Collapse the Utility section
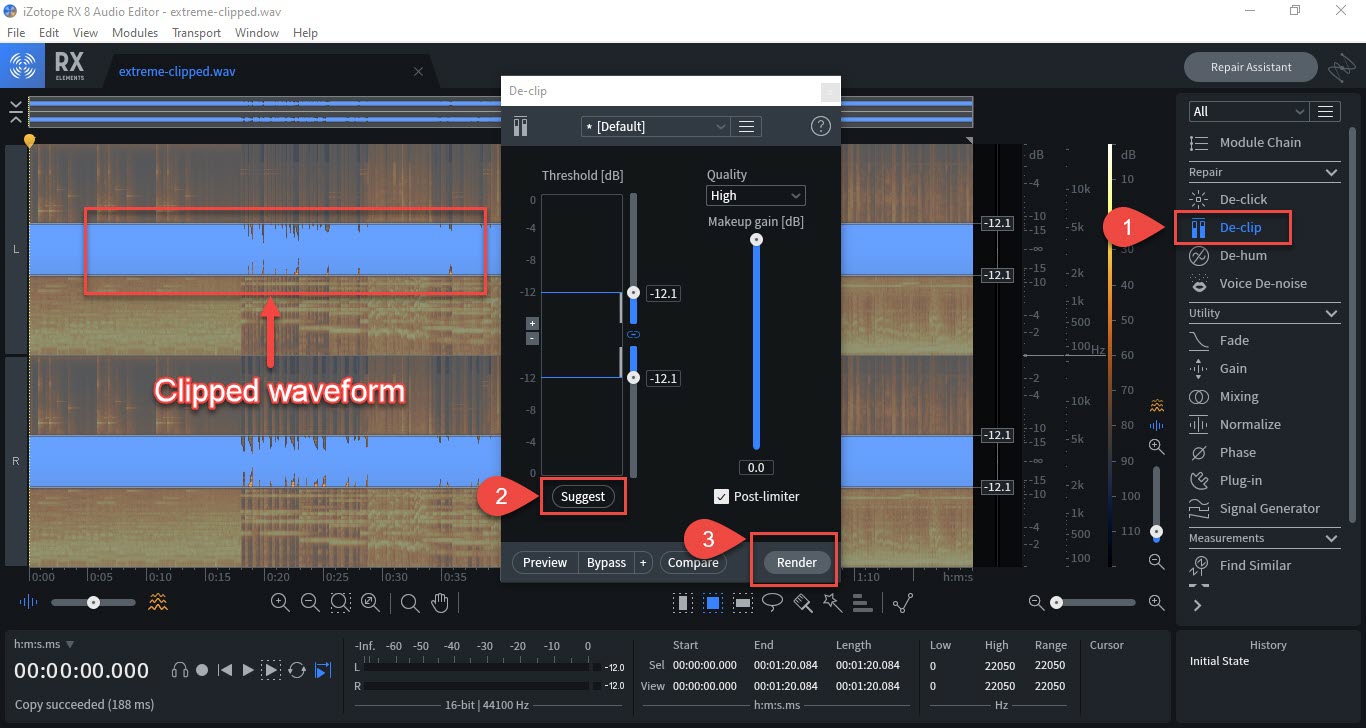 pos(1331,313)
